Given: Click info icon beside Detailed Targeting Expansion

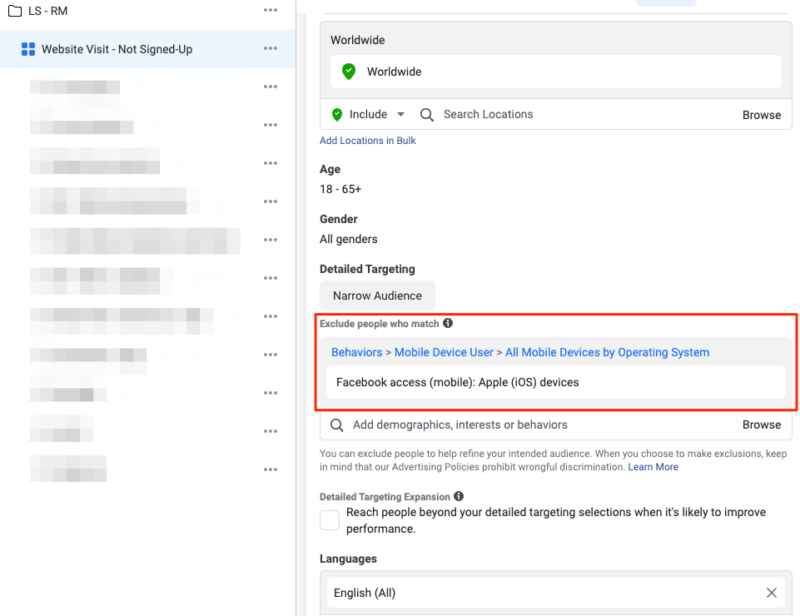Looking at the screenshot, I should coord(459,497).
